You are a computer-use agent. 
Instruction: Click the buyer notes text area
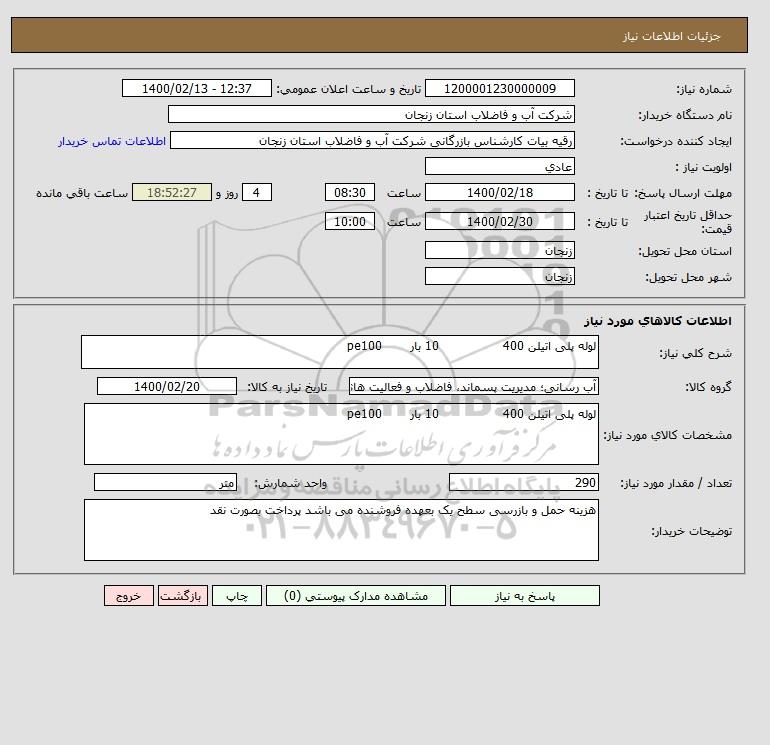pyautogui.click(x=341, y=530)
